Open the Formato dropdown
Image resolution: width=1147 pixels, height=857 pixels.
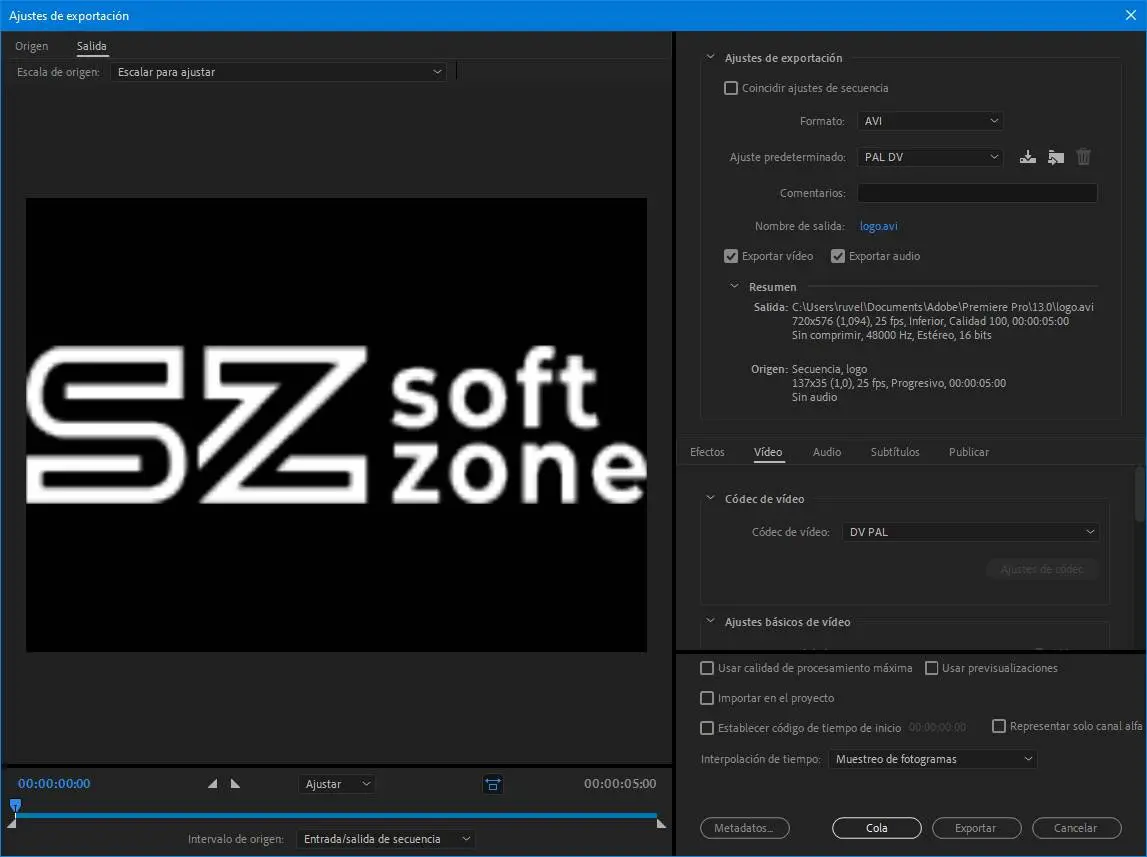tap(930, 121)
